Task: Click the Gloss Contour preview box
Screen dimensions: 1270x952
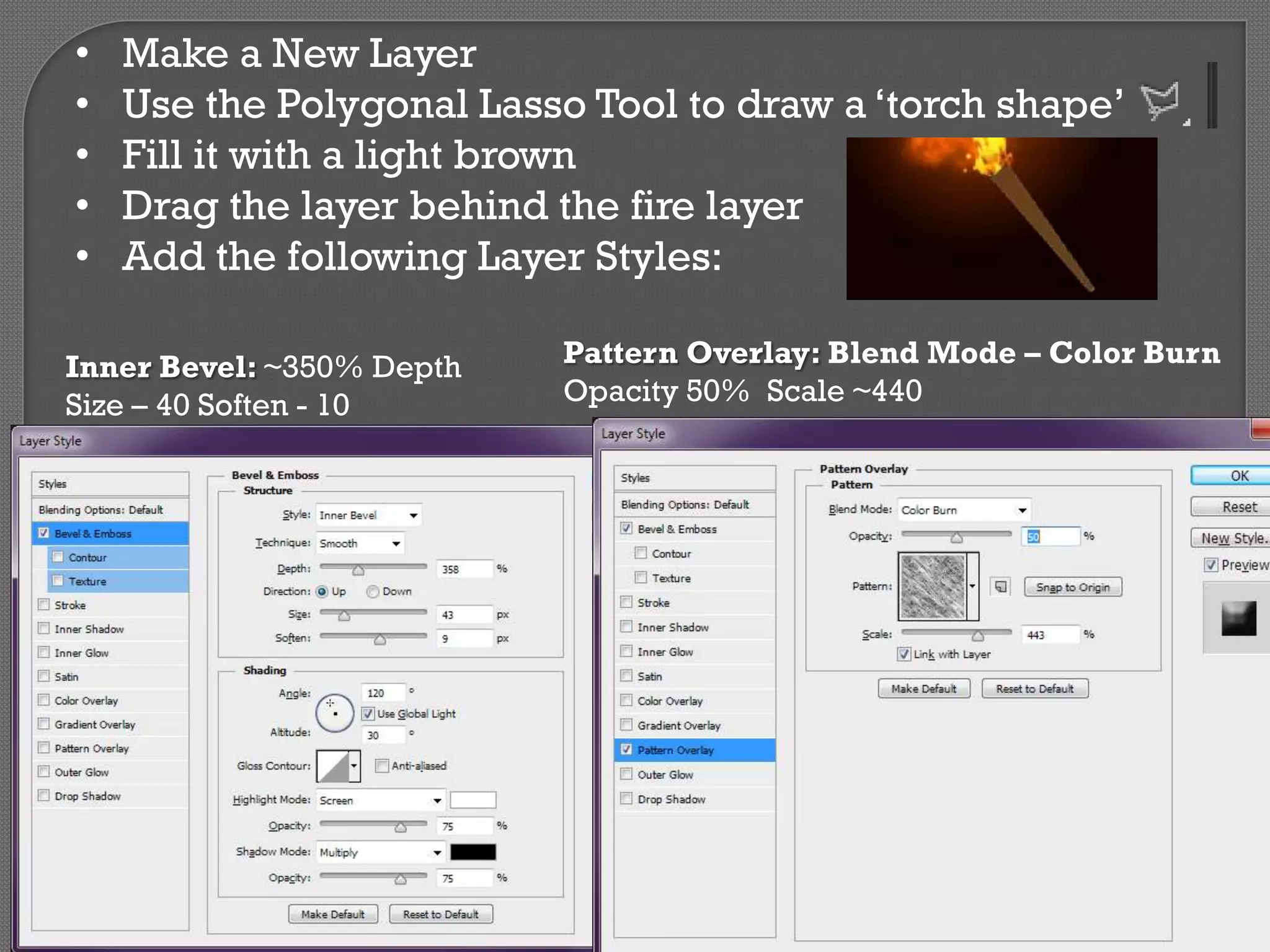Action: pos(332,766)
